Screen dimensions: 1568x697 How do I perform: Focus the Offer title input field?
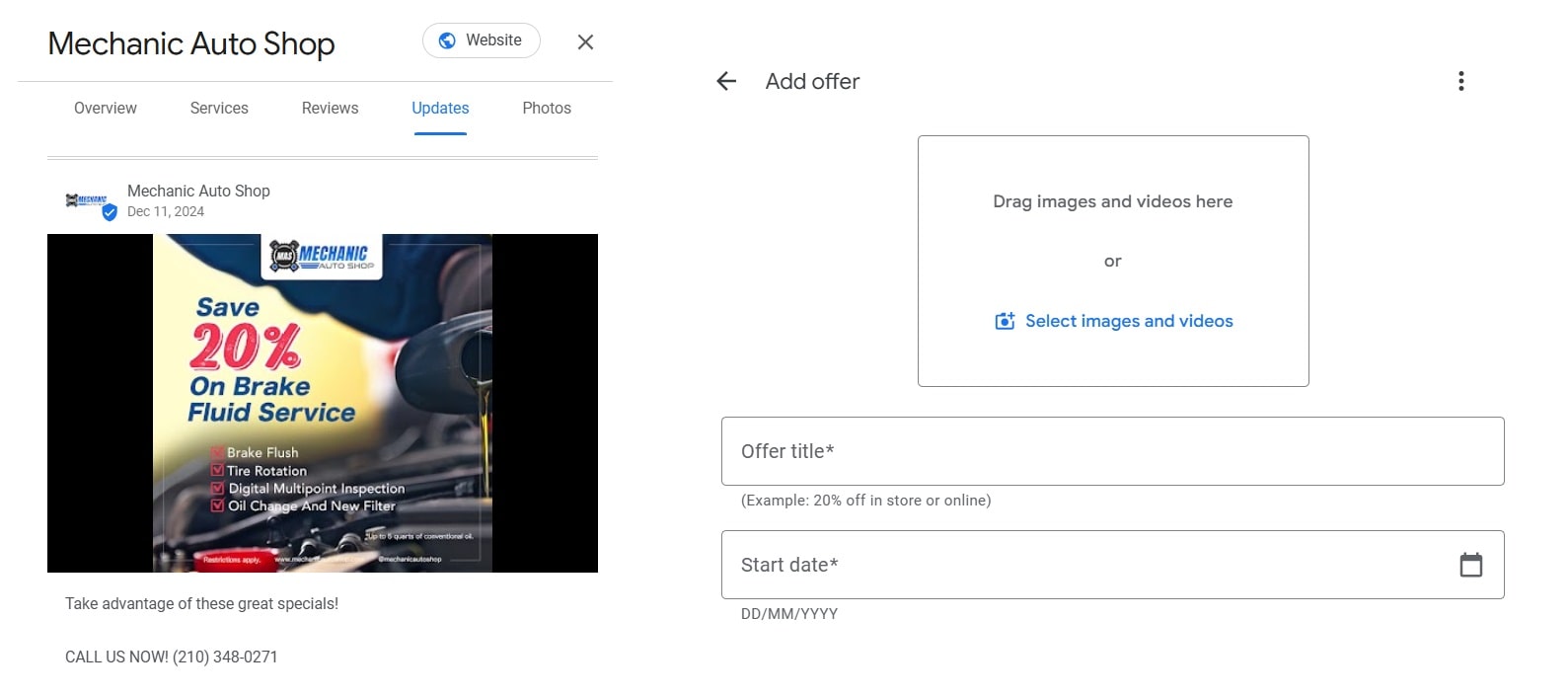(1112, 451)
